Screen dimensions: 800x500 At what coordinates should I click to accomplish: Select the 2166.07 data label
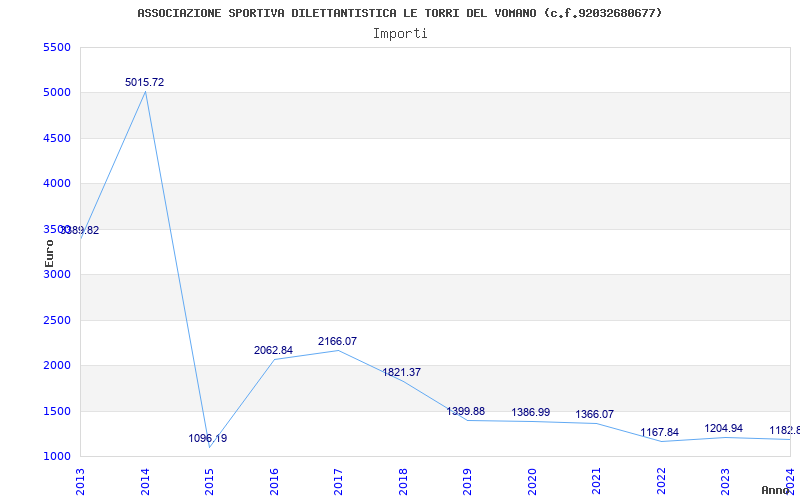(x=337, y=341)
